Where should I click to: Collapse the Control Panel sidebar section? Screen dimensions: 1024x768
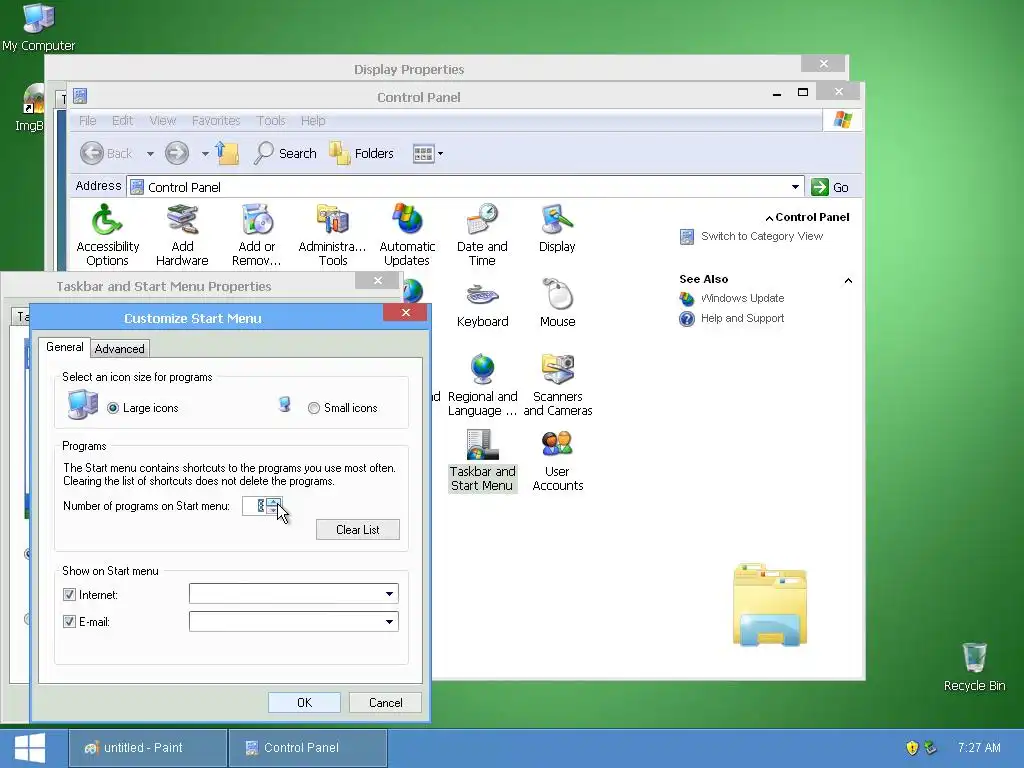click(769, 218)
